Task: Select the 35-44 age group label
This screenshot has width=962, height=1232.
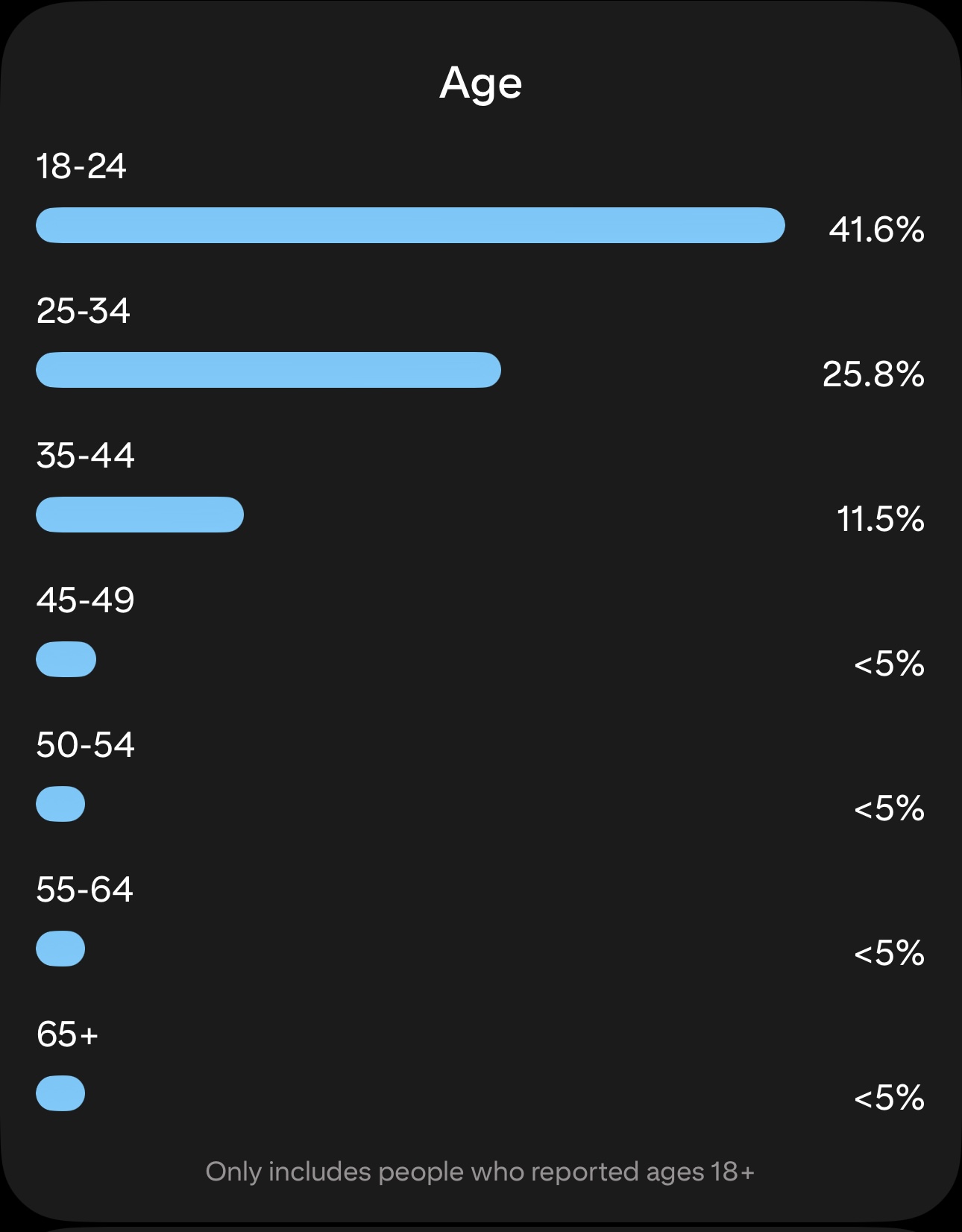Action: pyautogui.click(x=85, y=456)
